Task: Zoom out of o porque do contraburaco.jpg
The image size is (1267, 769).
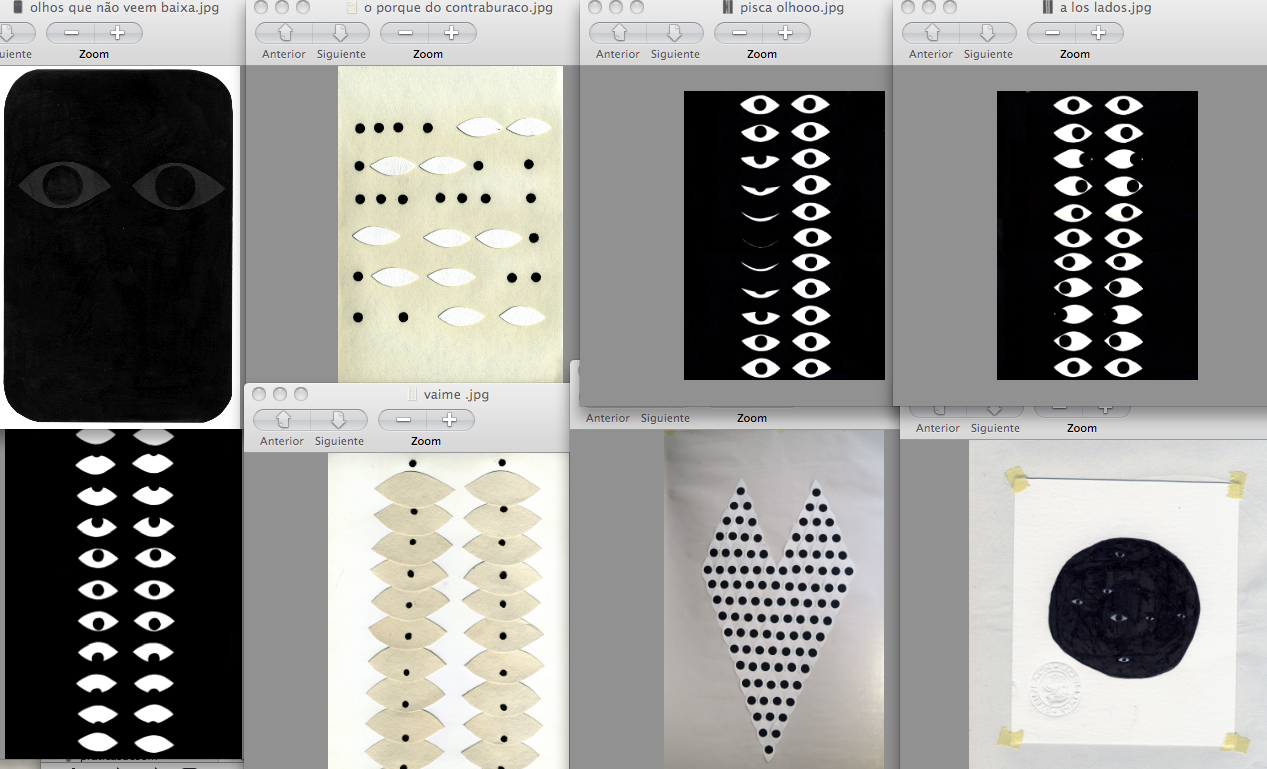Action: (x=405, y=33)
